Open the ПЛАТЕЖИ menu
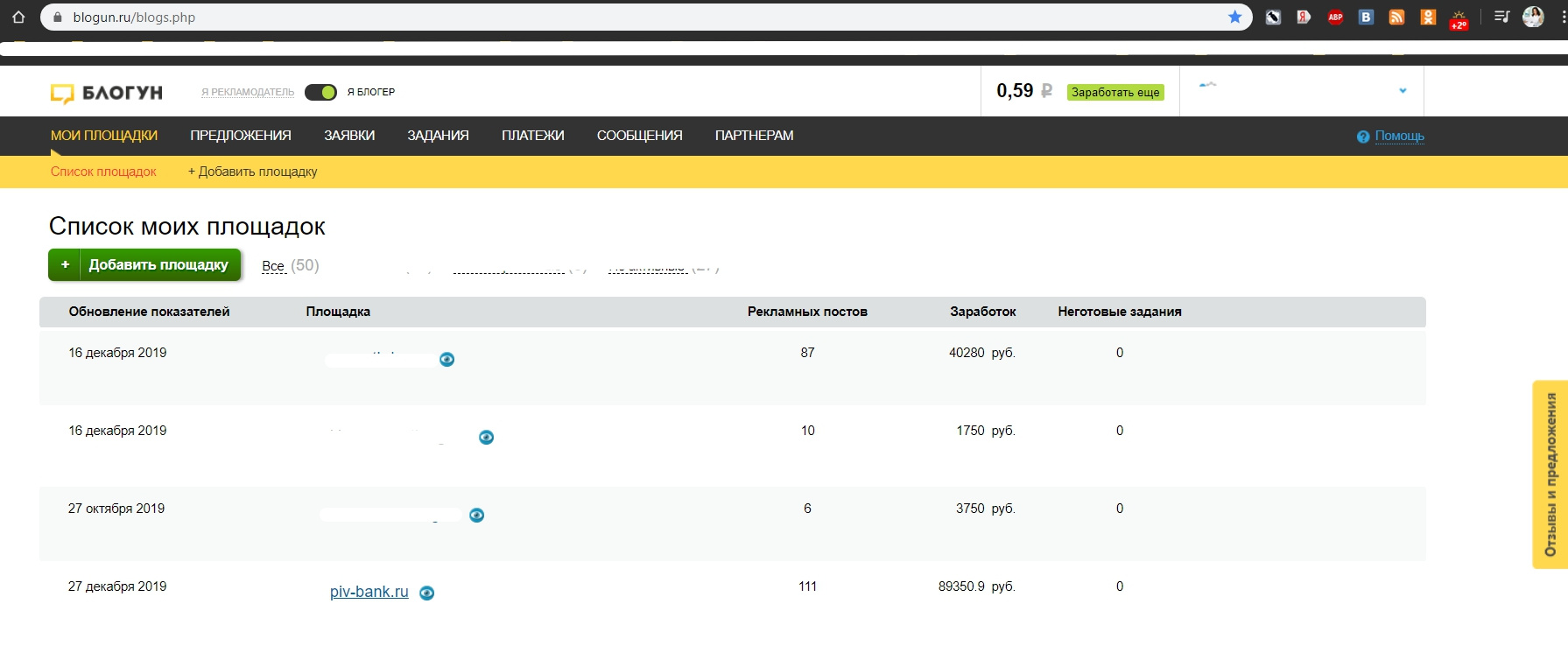This screenshot has width=1568, height=646. pyautogui.click(x=533, y=136)
